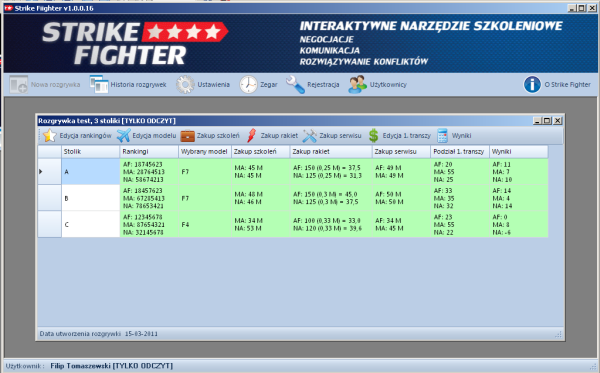Click the Ustawienia label

(214, 85)
